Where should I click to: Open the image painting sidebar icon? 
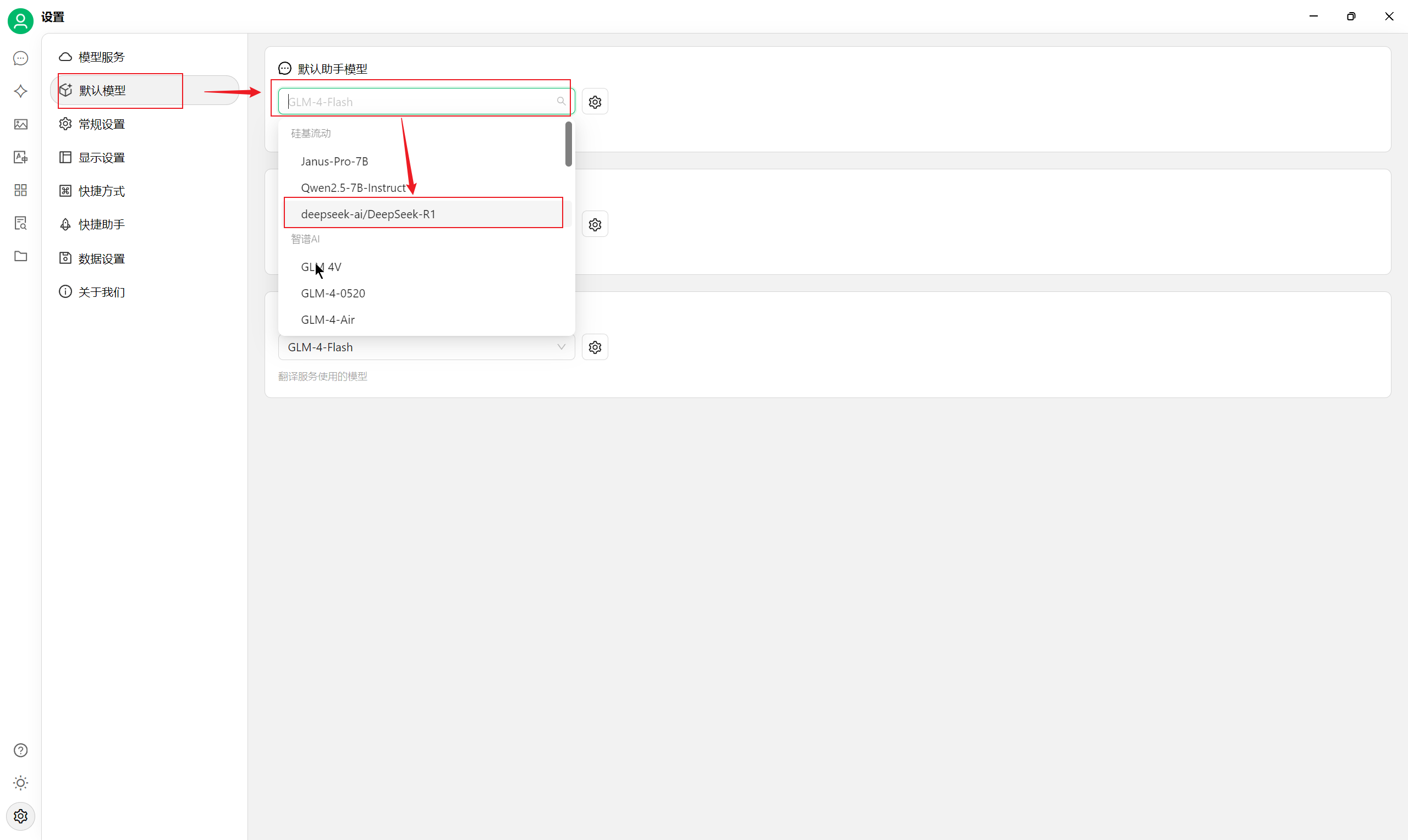click(20, 124)
